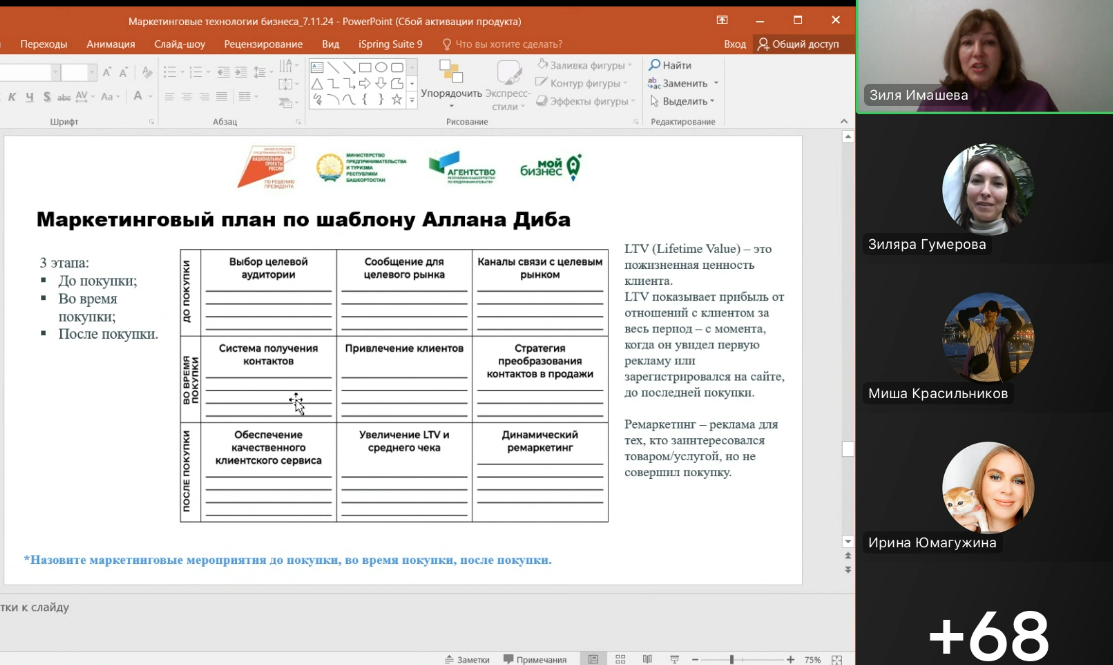
Task: Switch to the Рецензирование tab
Action: [x=263, y=44]
